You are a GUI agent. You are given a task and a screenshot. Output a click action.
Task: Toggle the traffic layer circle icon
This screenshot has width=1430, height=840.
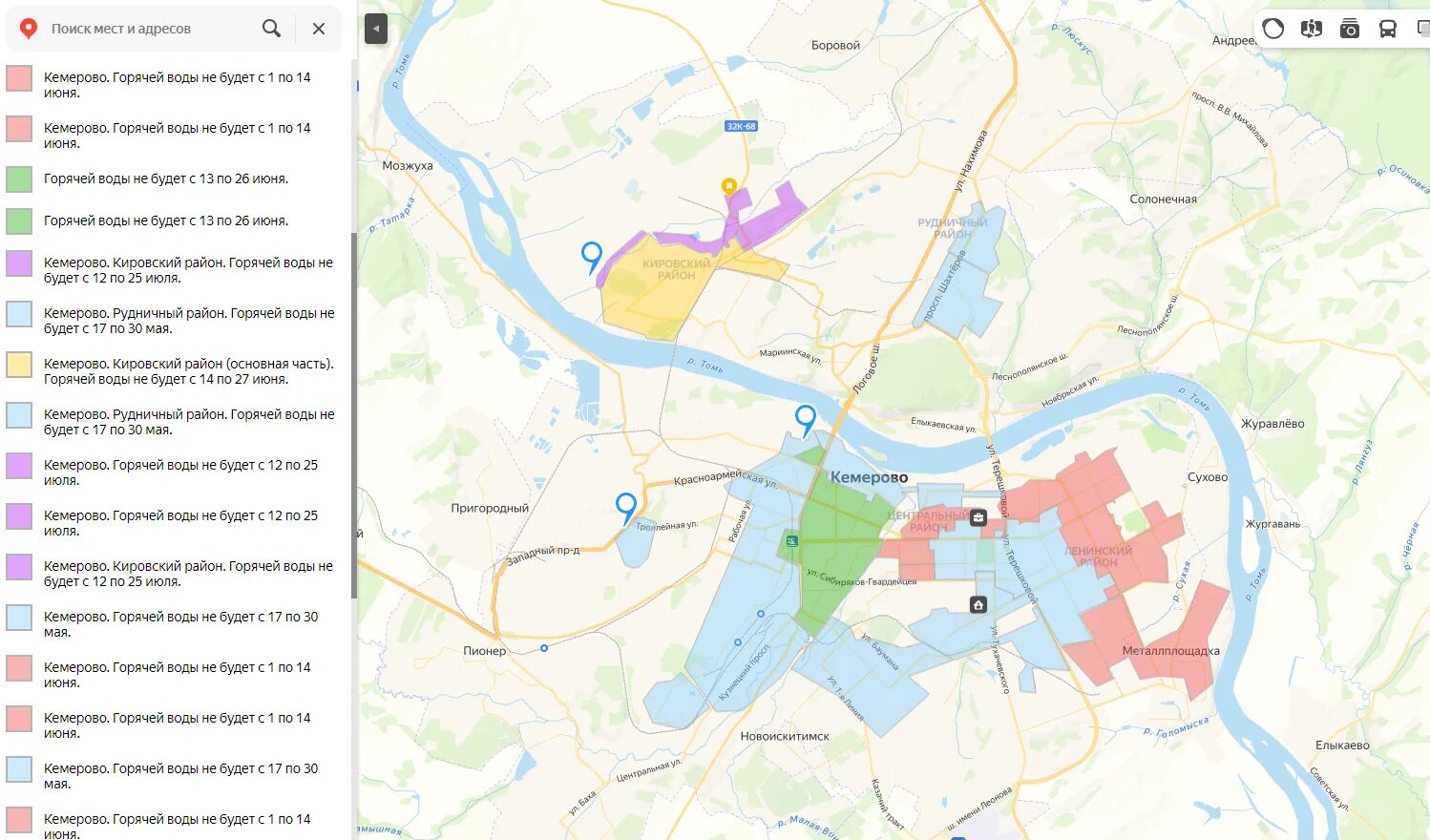pyautogui.click(x=1273, y=29)
